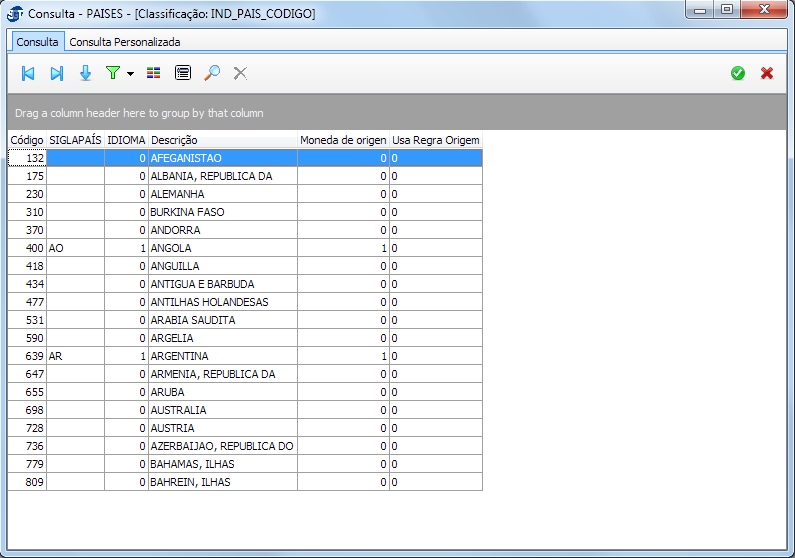Confirm selection with green check icon
The height and width of the screenshot is (558, 795).
click(738, 73)
